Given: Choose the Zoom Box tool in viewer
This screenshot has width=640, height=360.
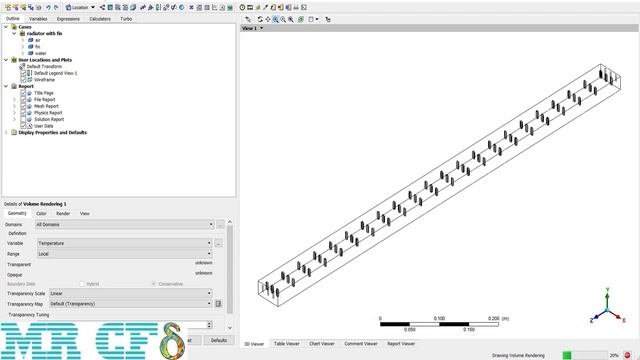Looking at the screenshot, I should click(x=283, y=19).
